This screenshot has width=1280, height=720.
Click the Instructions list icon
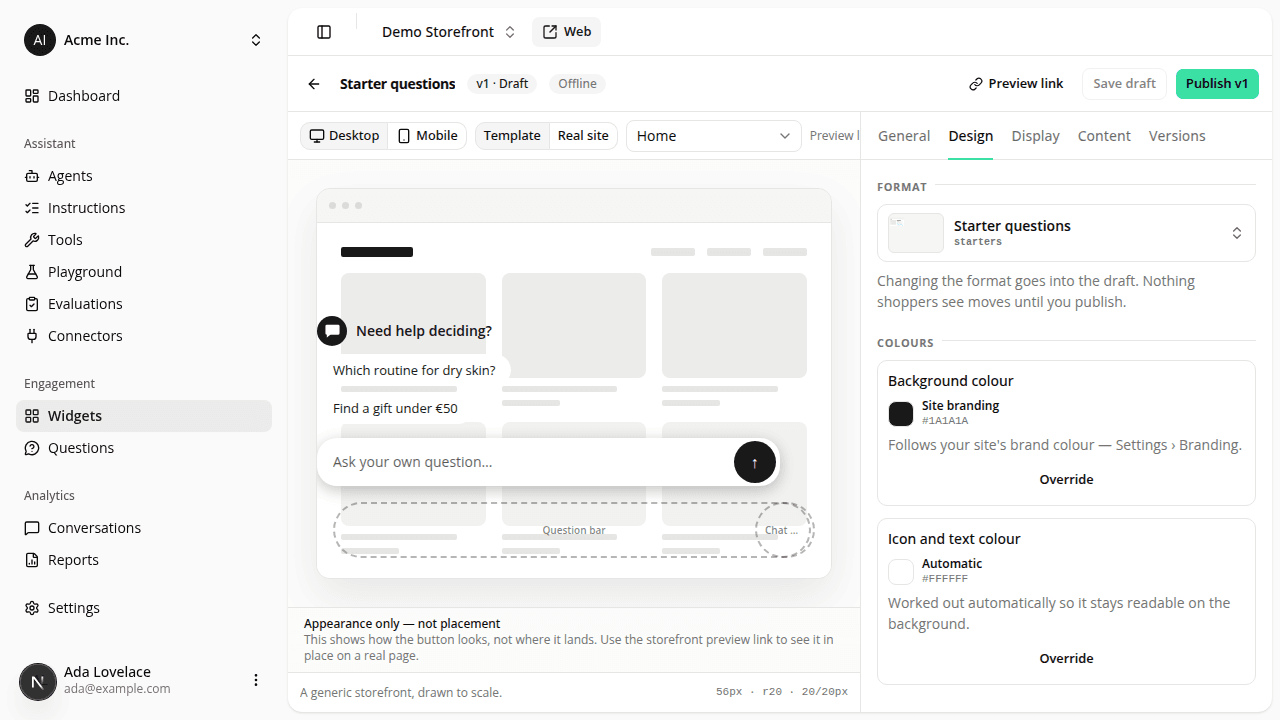[32, 208]
